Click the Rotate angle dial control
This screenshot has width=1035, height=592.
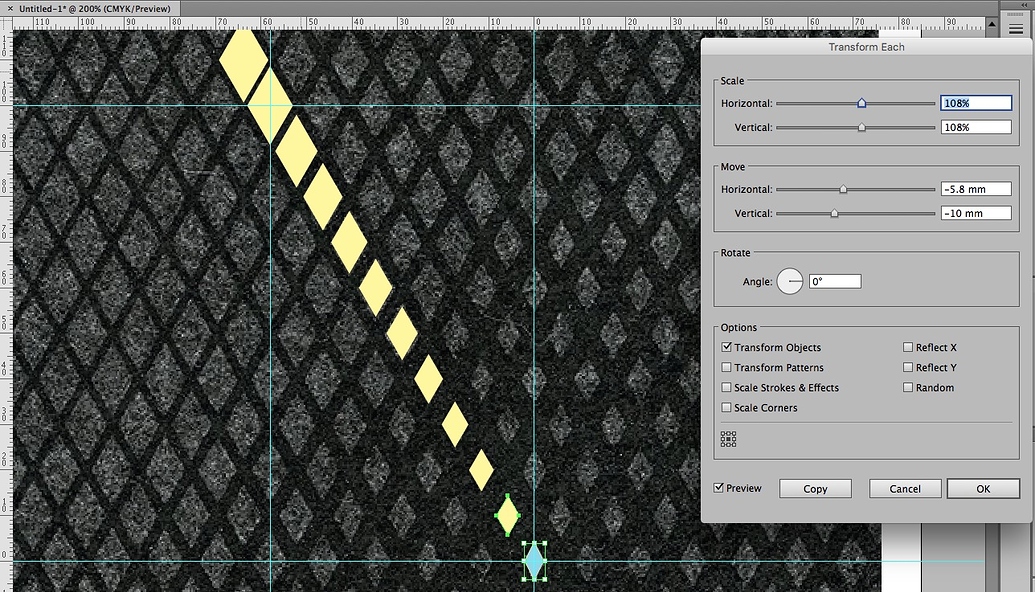(789, 281)
